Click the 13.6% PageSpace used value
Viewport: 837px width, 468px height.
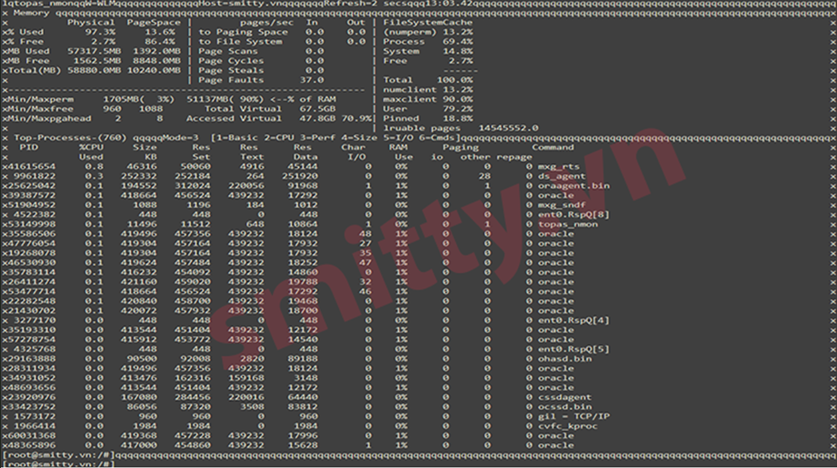(160, 32)
